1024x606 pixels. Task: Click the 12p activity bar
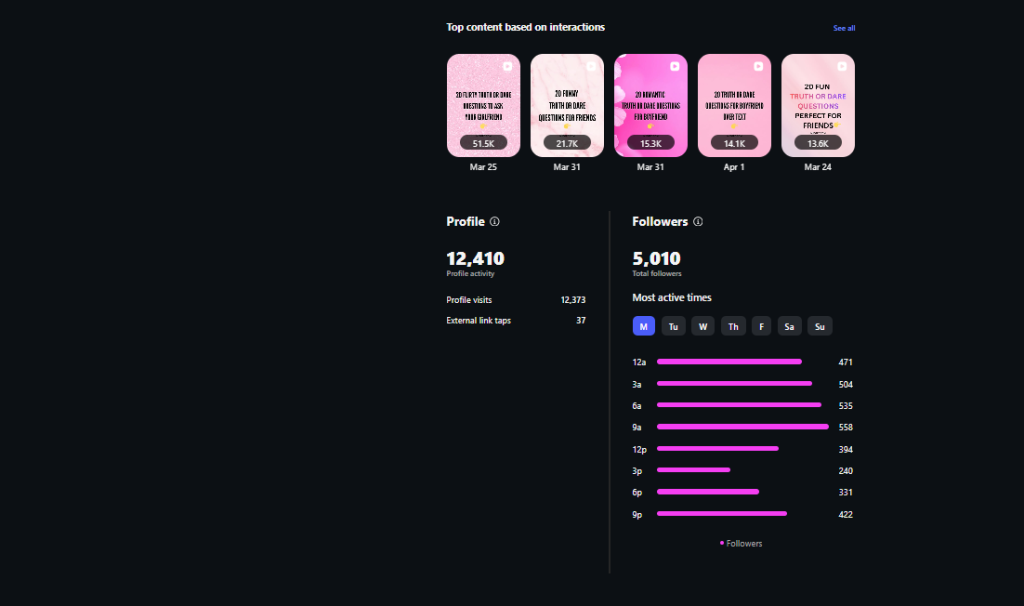point(717,449)
